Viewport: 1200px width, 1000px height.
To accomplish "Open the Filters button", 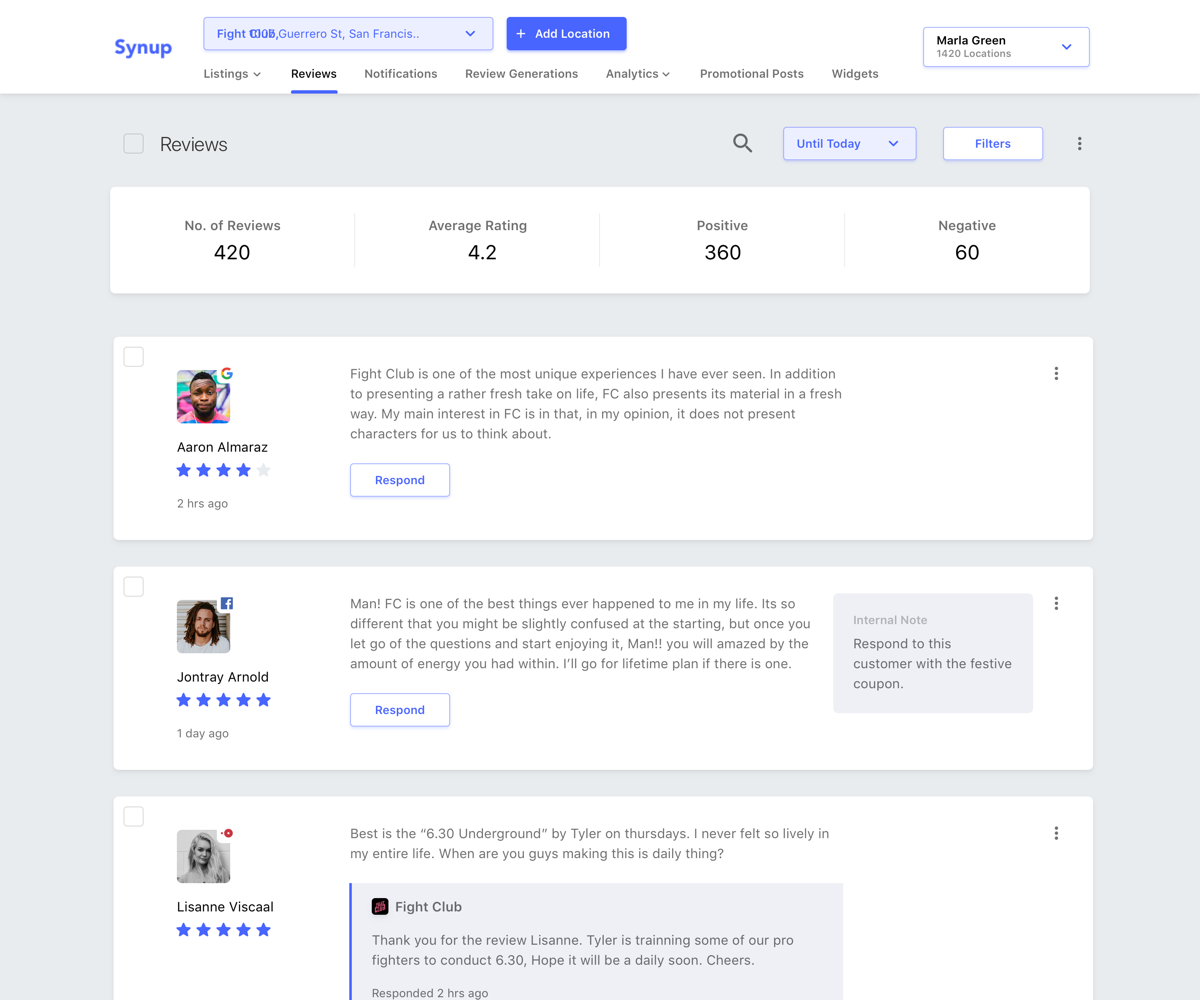I will click(x=993, y=144).
